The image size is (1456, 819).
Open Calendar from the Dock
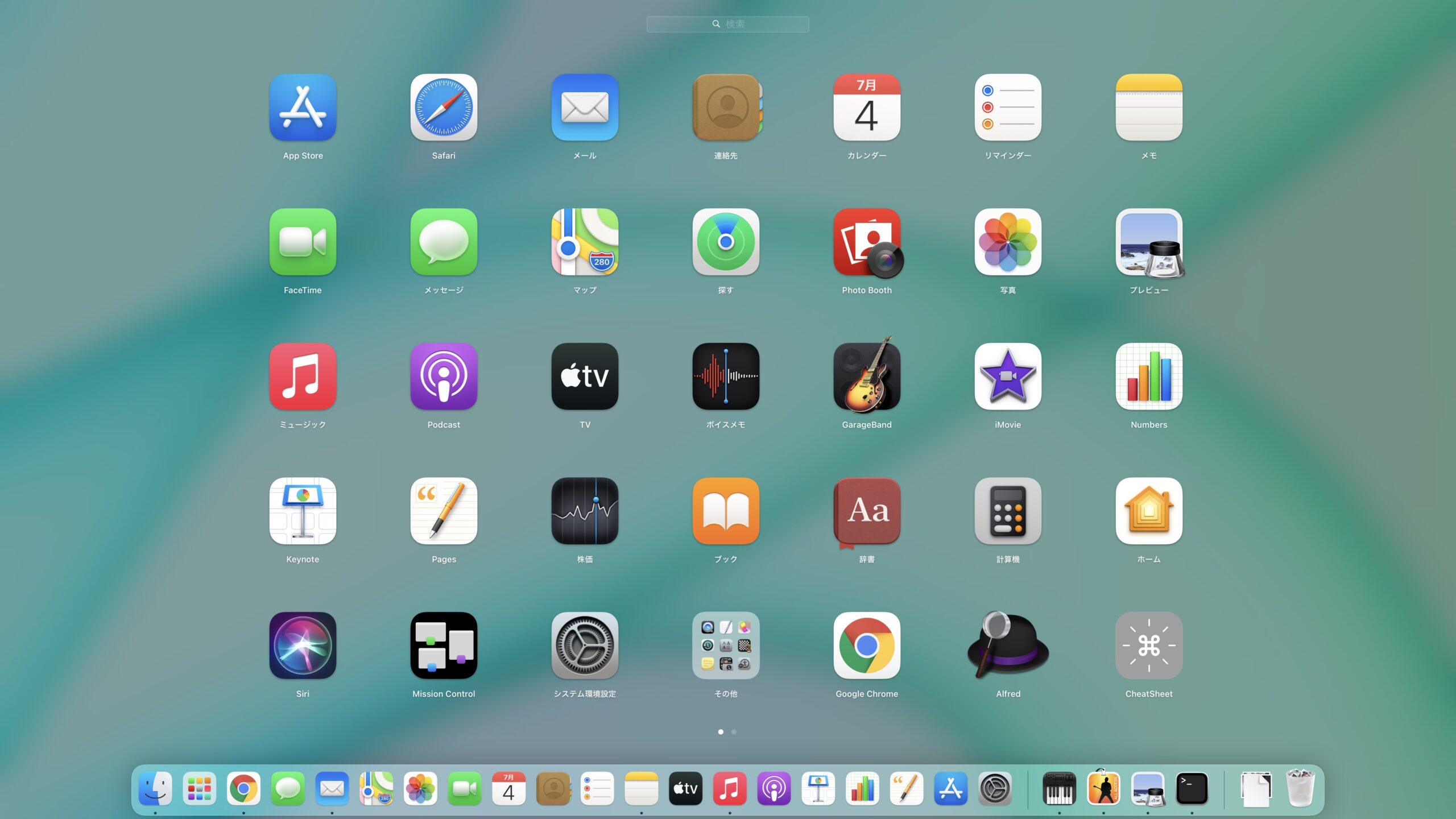[x=509, y=789]
